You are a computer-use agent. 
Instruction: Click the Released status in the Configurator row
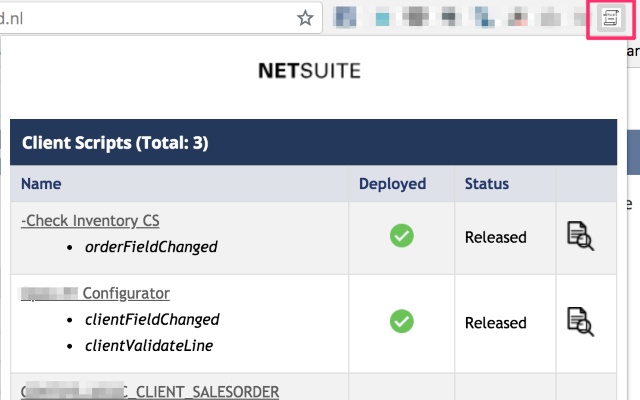495,323
